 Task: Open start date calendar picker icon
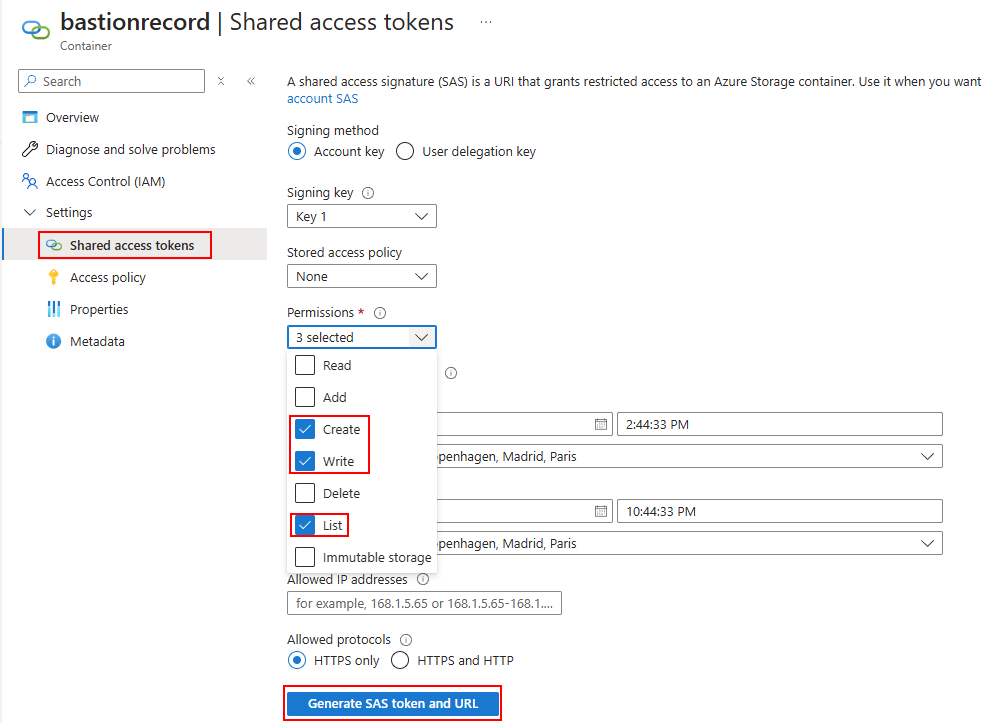(x=601, y=425)
